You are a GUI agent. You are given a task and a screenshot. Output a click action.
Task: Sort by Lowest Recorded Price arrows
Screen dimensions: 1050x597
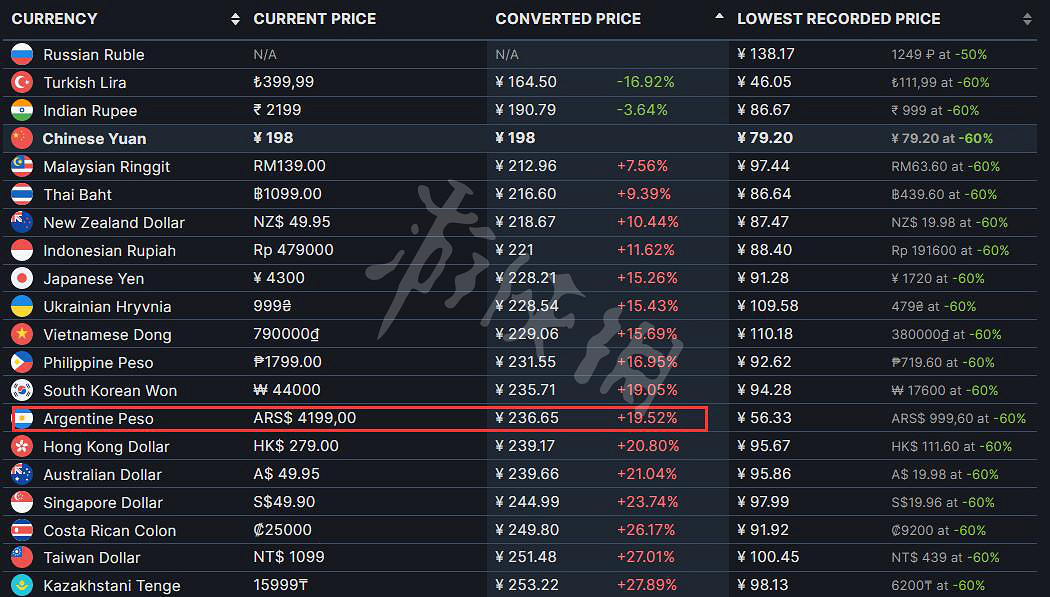[x=1027, y=19]
